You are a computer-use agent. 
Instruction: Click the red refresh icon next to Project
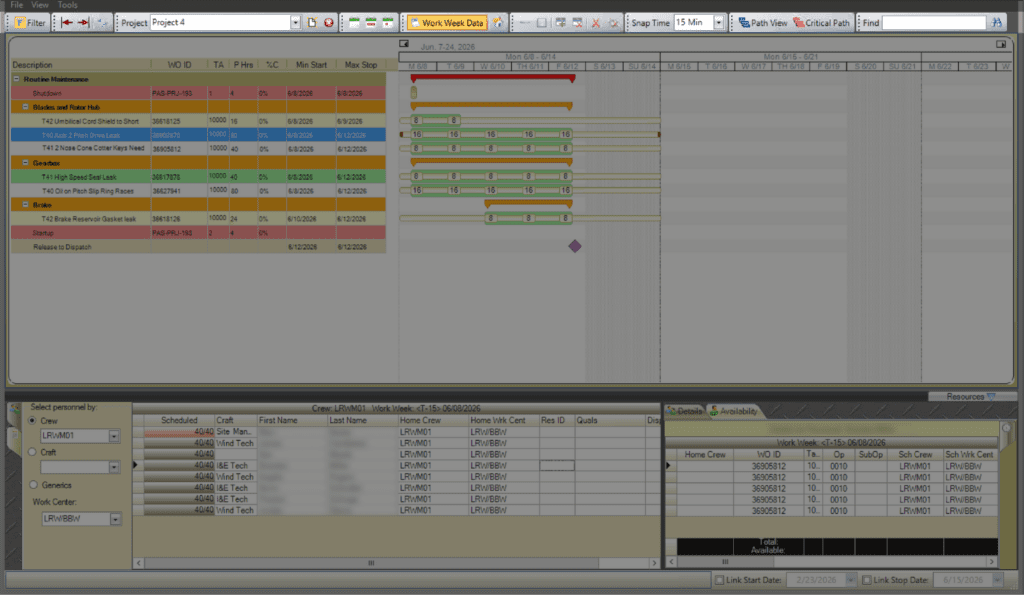point(328,22)
